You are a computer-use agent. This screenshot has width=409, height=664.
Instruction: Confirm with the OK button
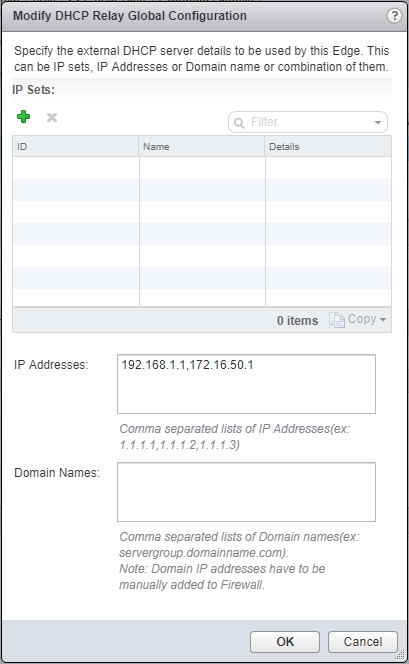click(285, 642)
